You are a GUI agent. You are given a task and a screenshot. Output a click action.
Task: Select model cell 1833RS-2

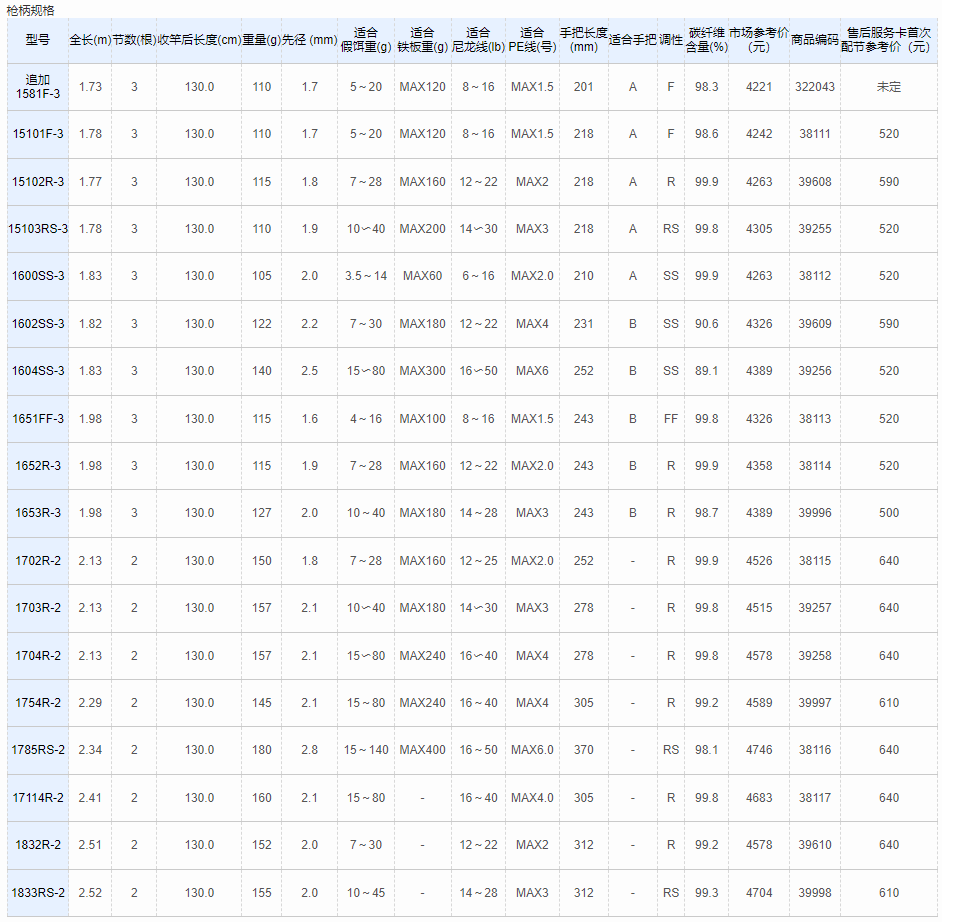pos(38,893)
